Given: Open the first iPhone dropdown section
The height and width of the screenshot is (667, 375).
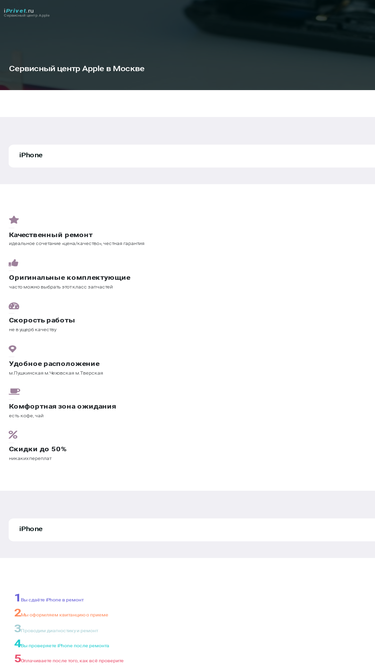Looking at the screenshot, I should [192, 156].
